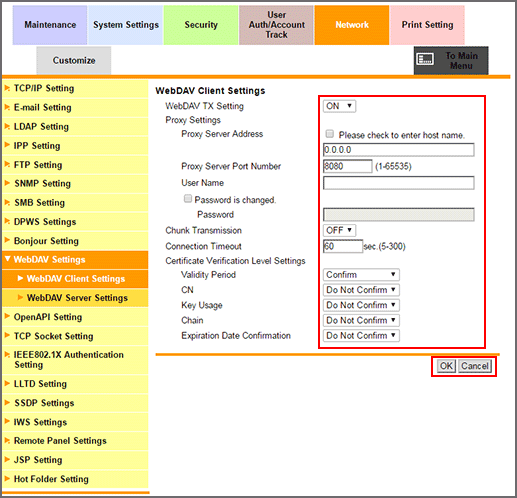The image size is (517, 498).
Task: Open the Print Setting tab
Action: click(x=427, y=25)
